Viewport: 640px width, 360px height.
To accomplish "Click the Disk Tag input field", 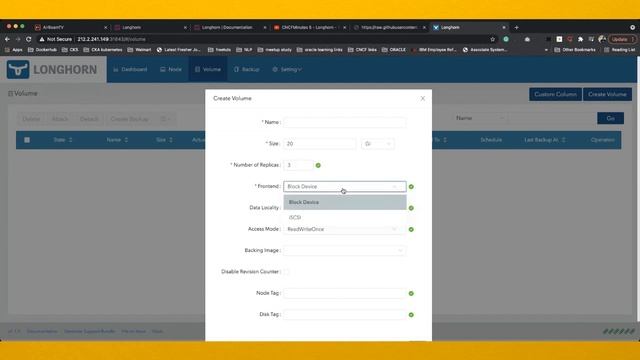I will point(344,314).
